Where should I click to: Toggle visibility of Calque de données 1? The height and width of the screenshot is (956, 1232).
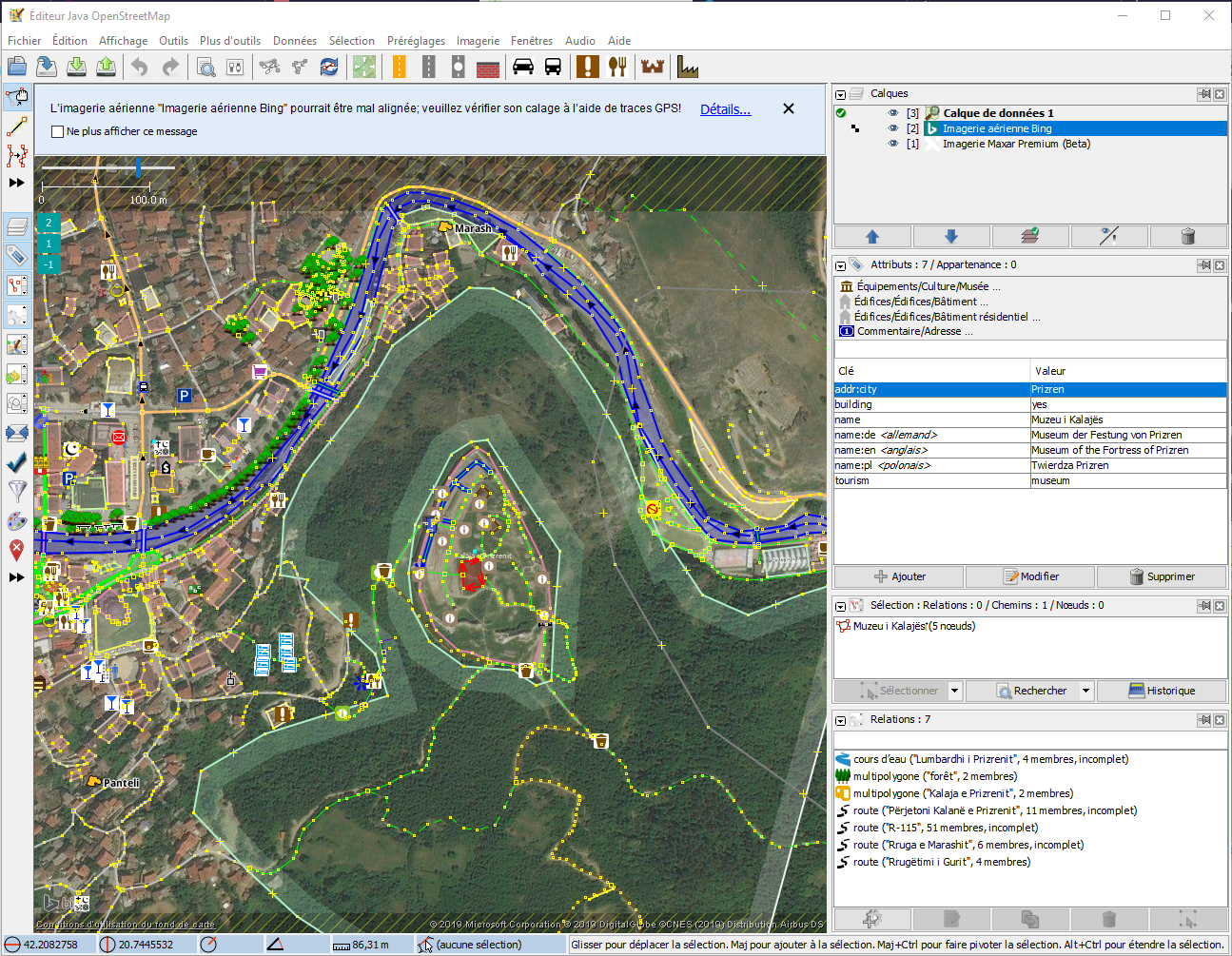click(893, 113)
